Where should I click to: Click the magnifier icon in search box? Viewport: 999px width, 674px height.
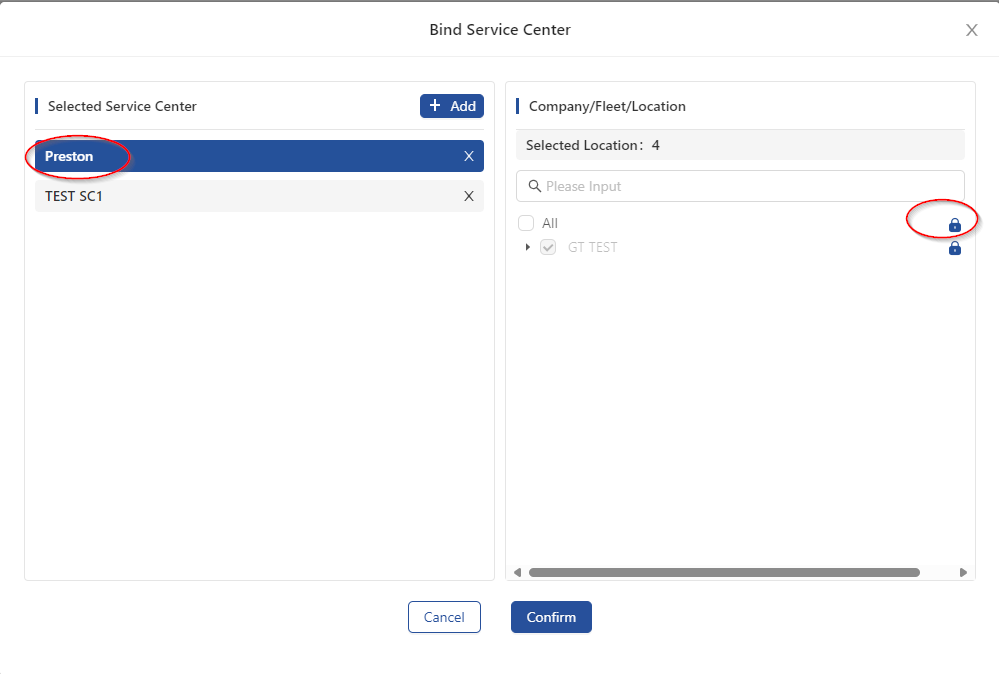[x=534, y=186]
